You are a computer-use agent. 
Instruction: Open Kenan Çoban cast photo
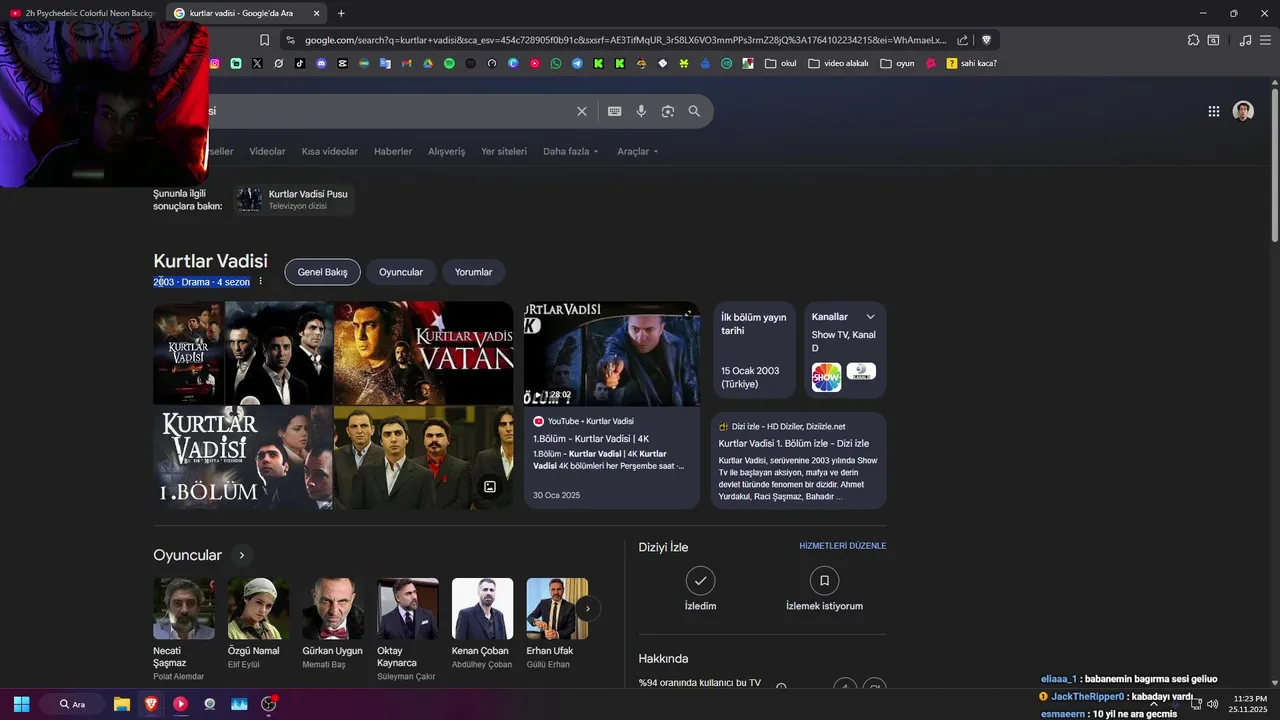(482, 608)
